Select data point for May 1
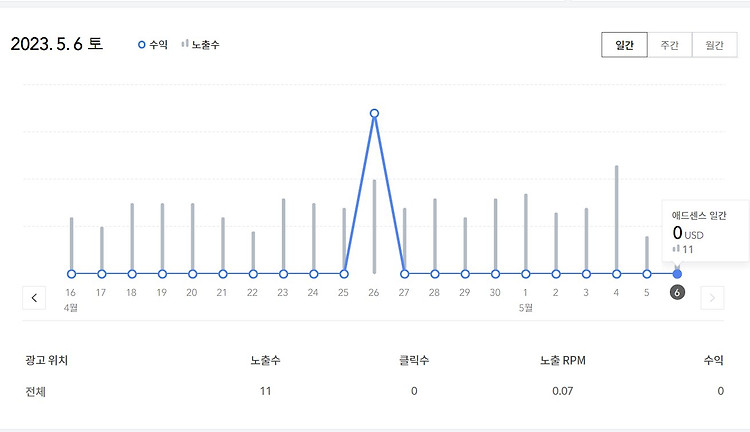Image resolution: width=750 pixels, height=432 pixels. point(526,274)
